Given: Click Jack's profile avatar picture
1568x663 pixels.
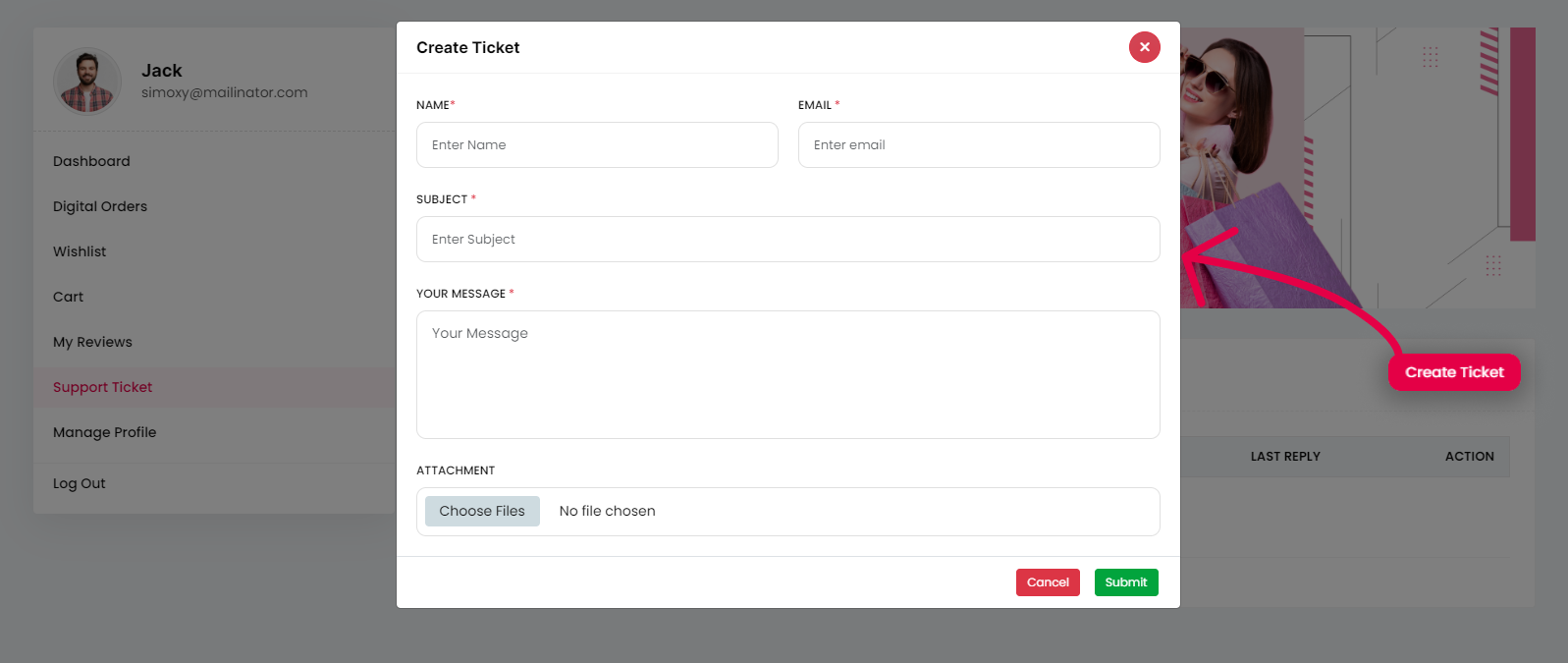Looking at the screenshot, I should (87, 82).
